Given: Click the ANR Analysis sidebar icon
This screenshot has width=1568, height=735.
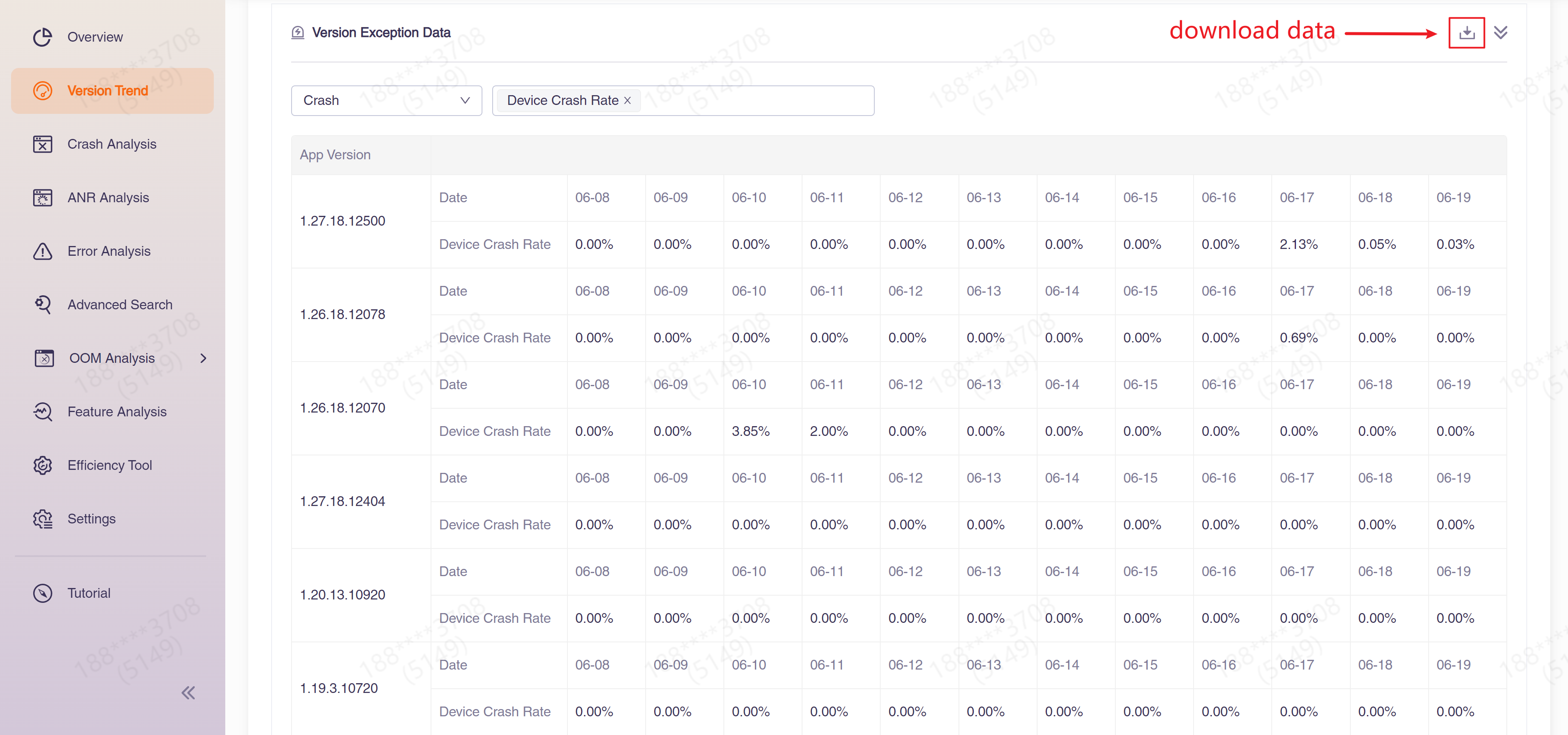Looking at the screenshot, I should tap(43, 198).
